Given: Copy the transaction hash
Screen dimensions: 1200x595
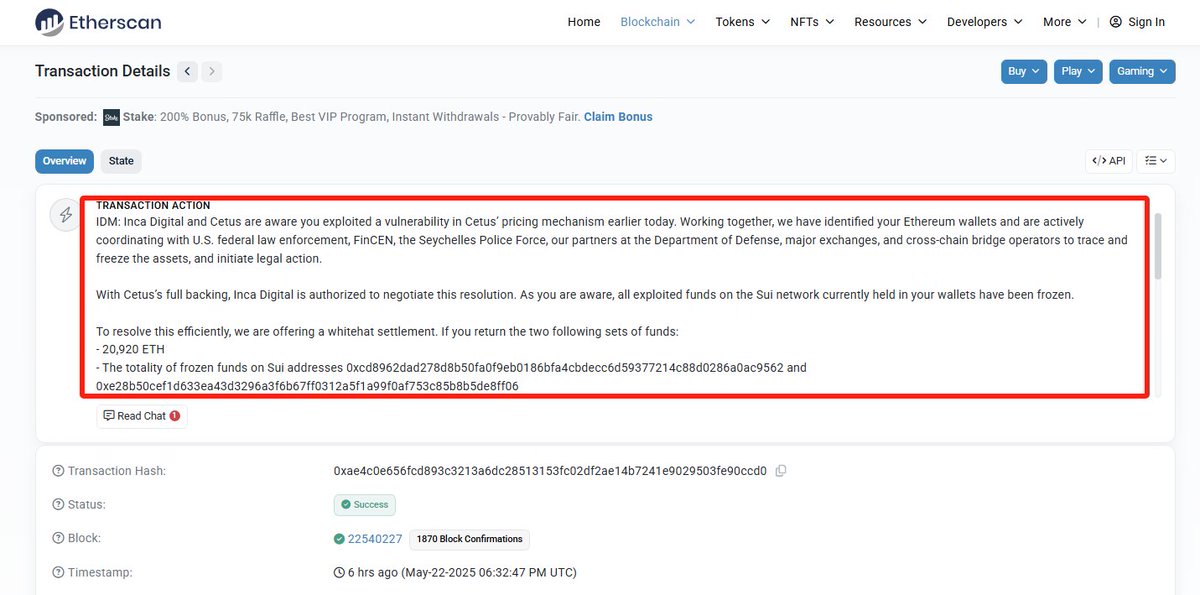Looking at the screenshot, I should pyautogui.click(x=781, y=471).
